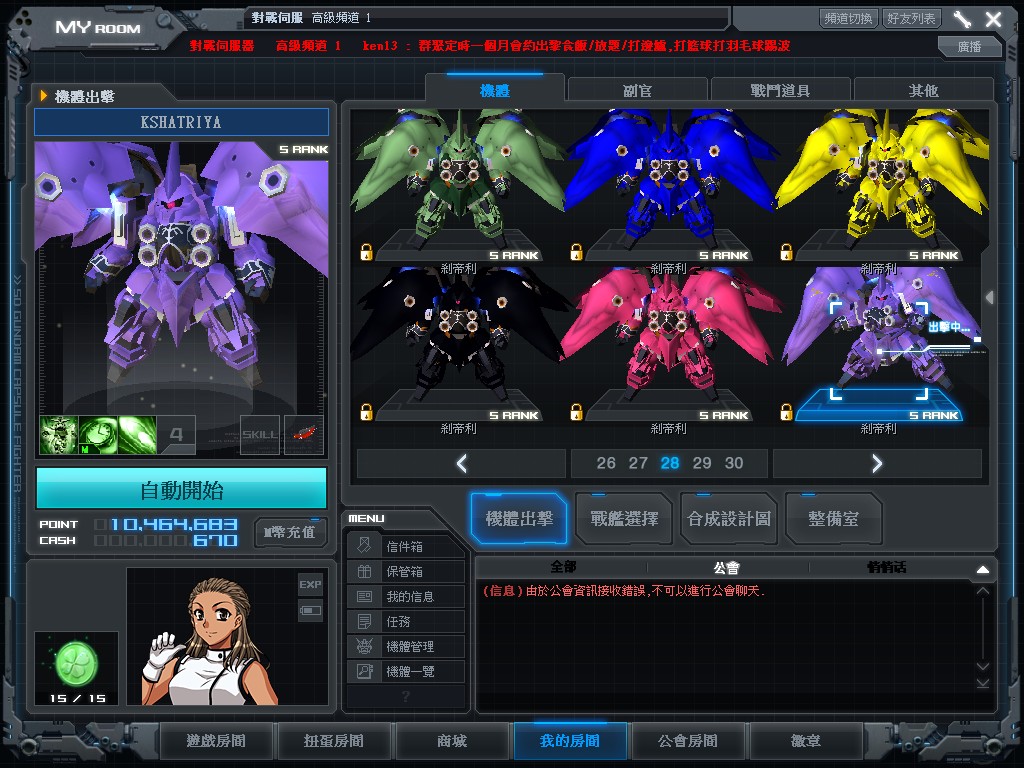The image size is (1024, 768).
Task: Switch to the 其他 tab
Action: coord(923,90)
